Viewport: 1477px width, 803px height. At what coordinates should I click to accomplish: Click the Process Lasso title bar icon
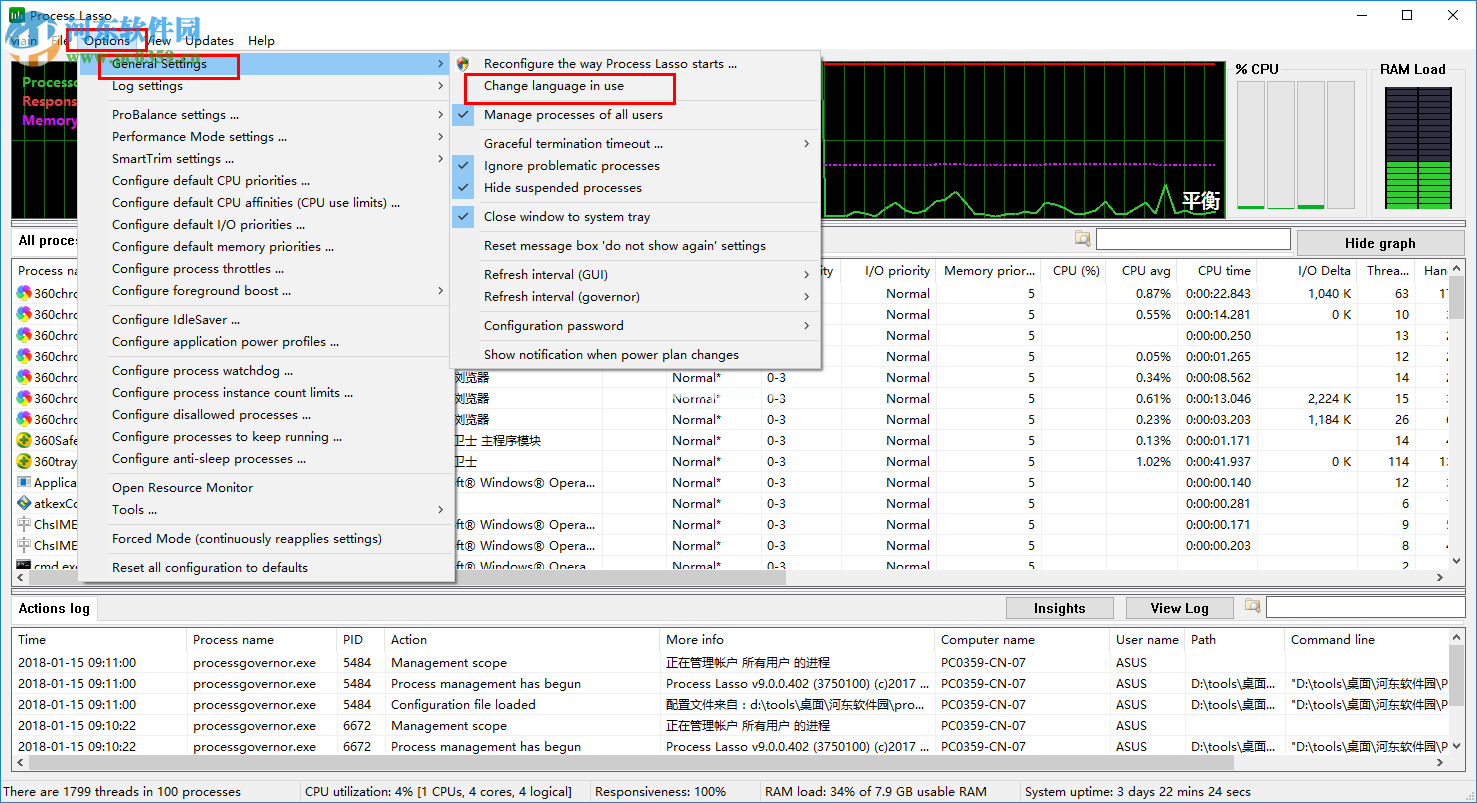point(15,15)
